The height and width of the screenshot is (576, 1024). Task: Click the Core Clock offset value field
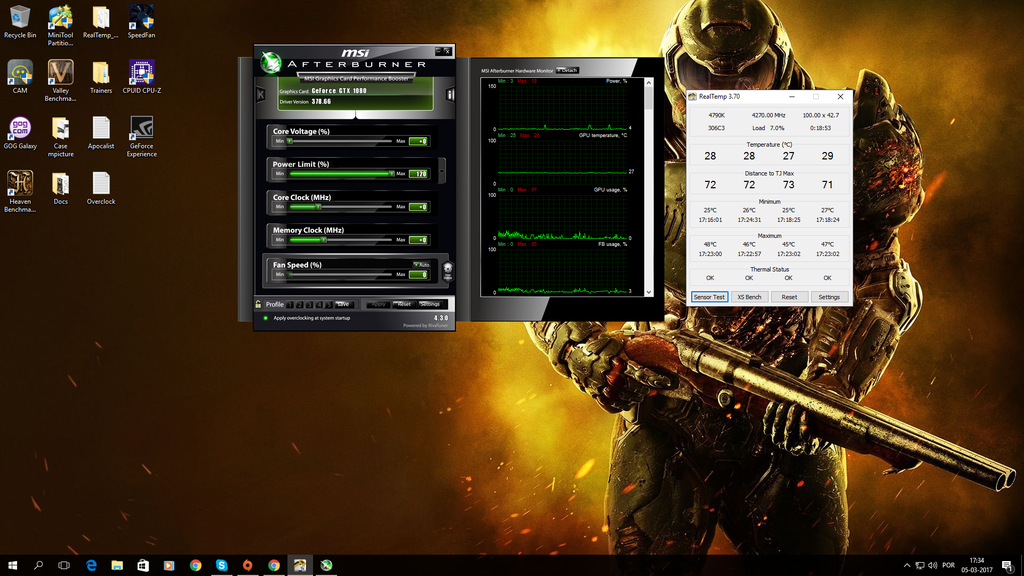coord(418,207)
